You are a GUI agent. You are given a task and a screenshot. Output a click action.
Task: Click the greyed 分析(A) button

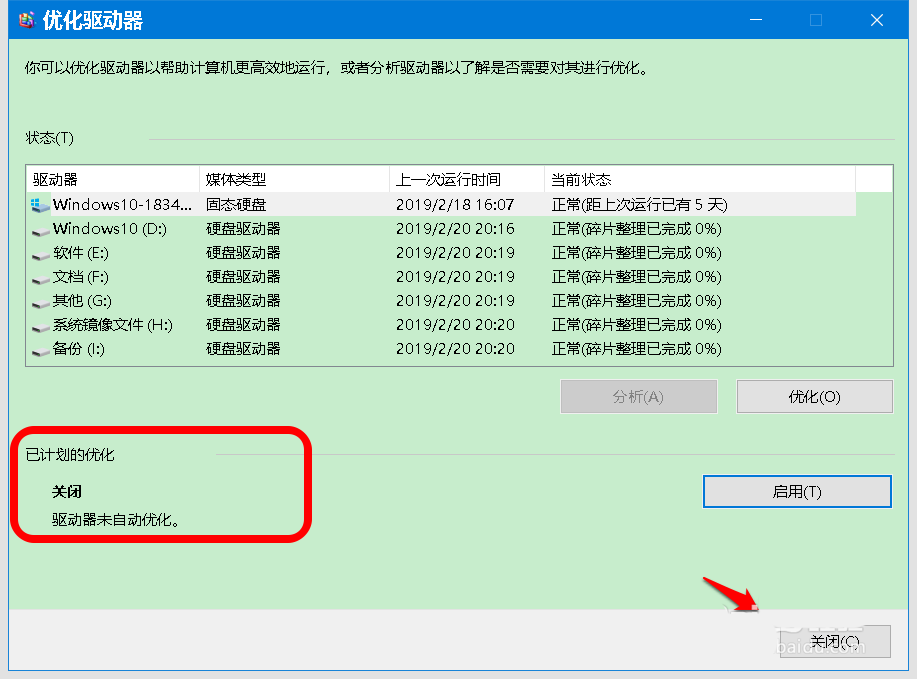pos(639,397)
